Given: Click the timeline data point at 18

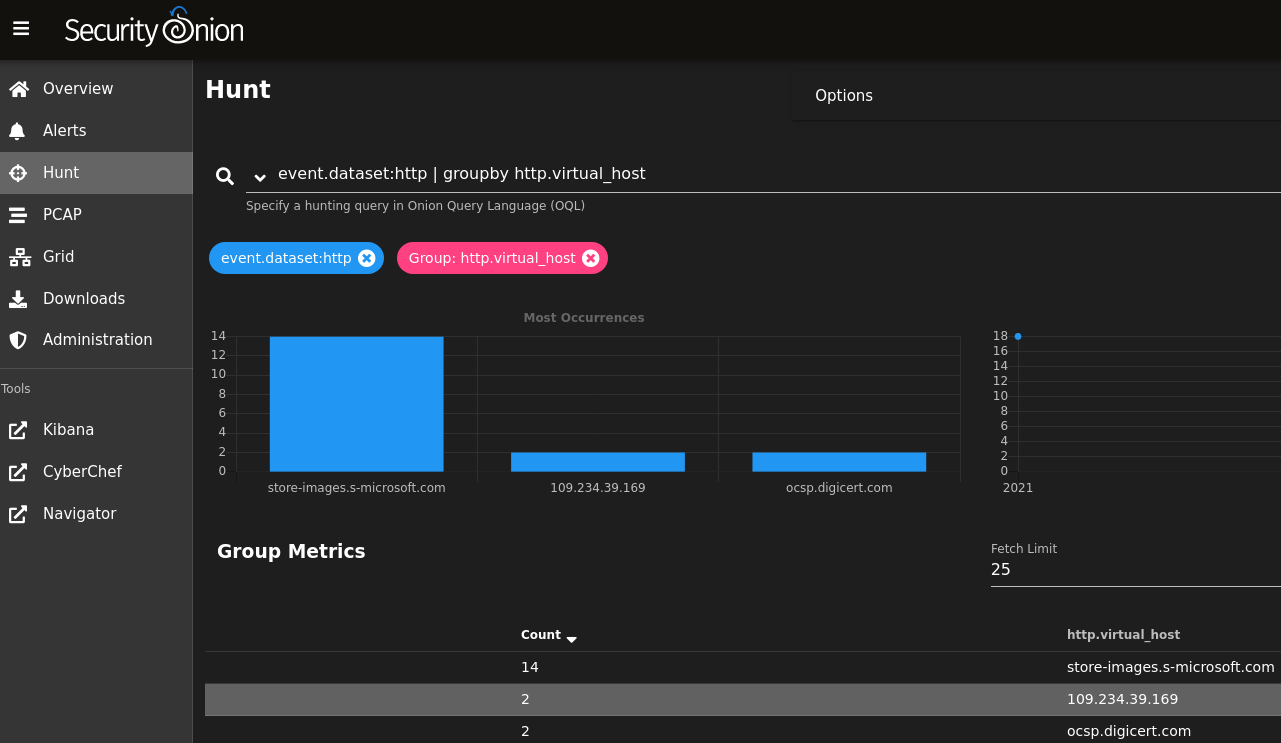Looking at the screenshot, I should click(x=1018, y=336).
